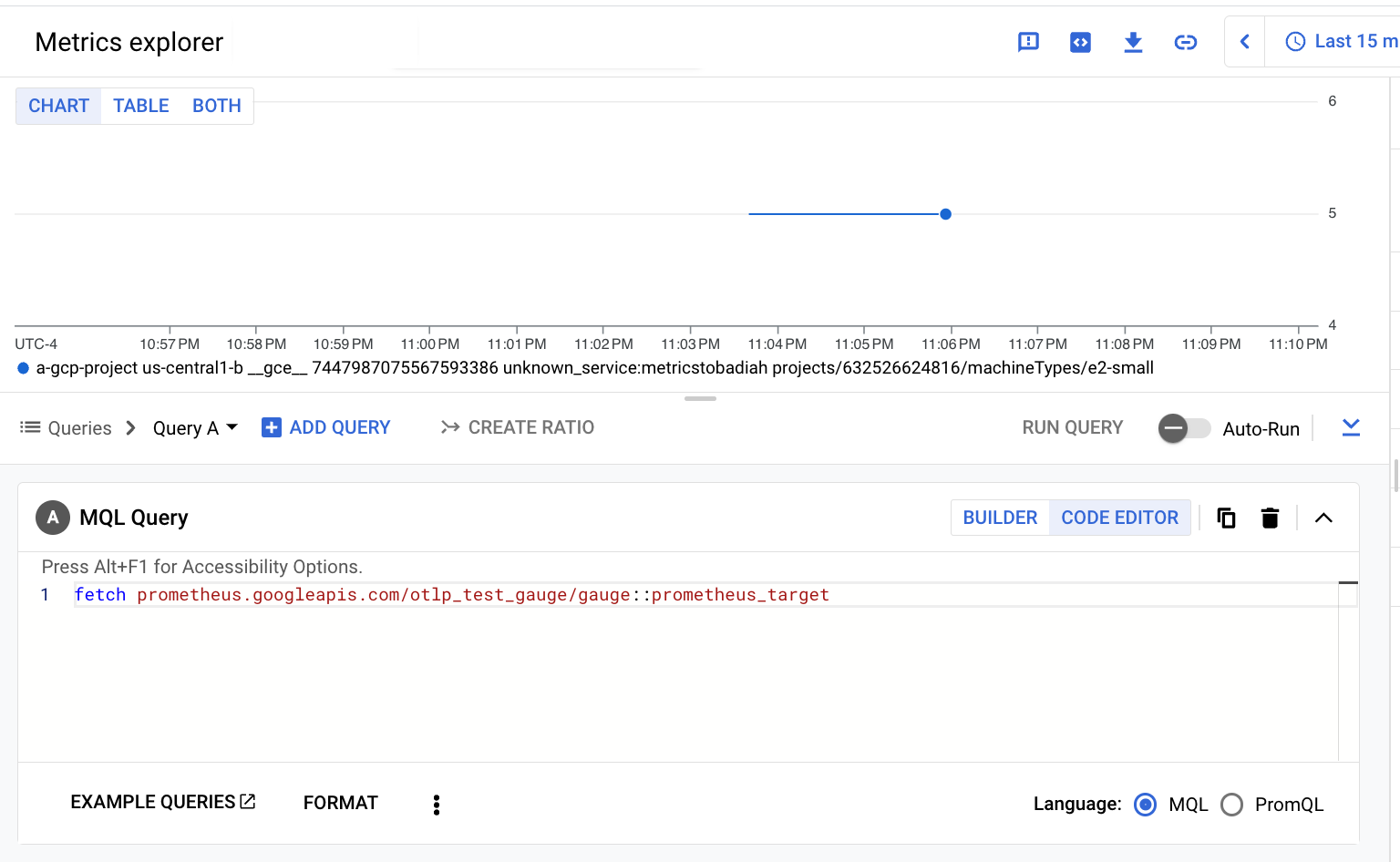
Task: Delete the MQL query with trash icon
Action: tap(1270, 518)
